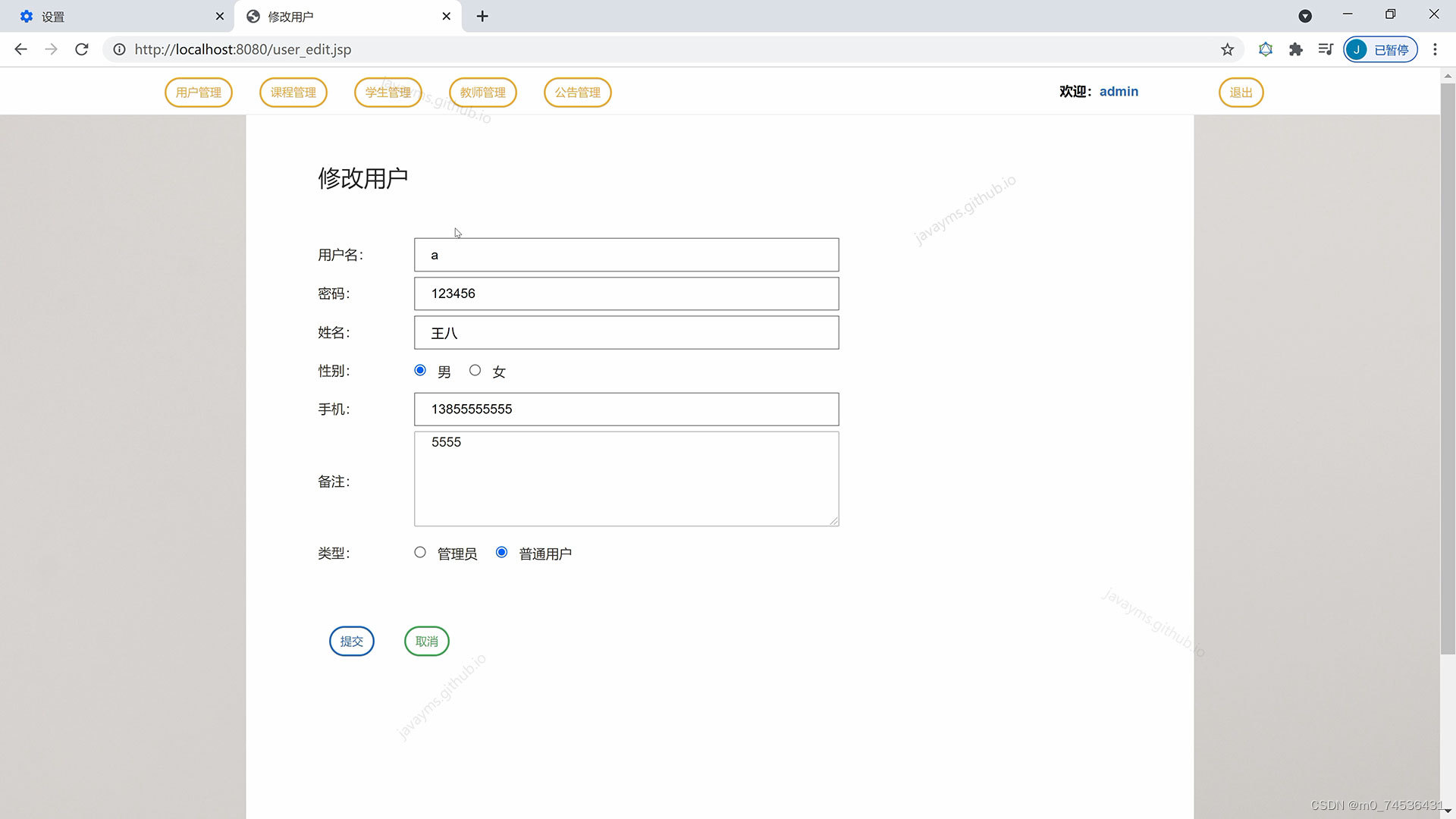
Task: Minimize the browser window
Action: (x=1348, y=14)
